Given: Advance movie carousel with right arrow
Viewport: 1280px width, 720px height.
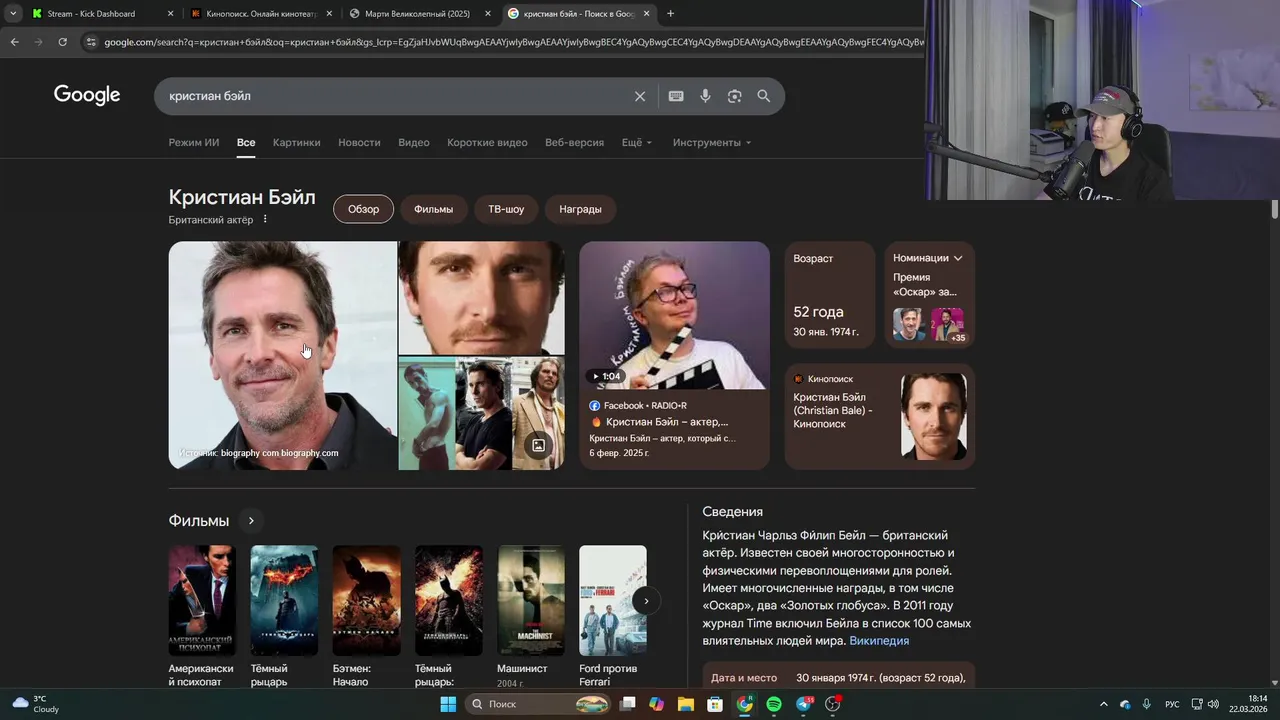Looking at the screenshot, I should click(646, 601).
